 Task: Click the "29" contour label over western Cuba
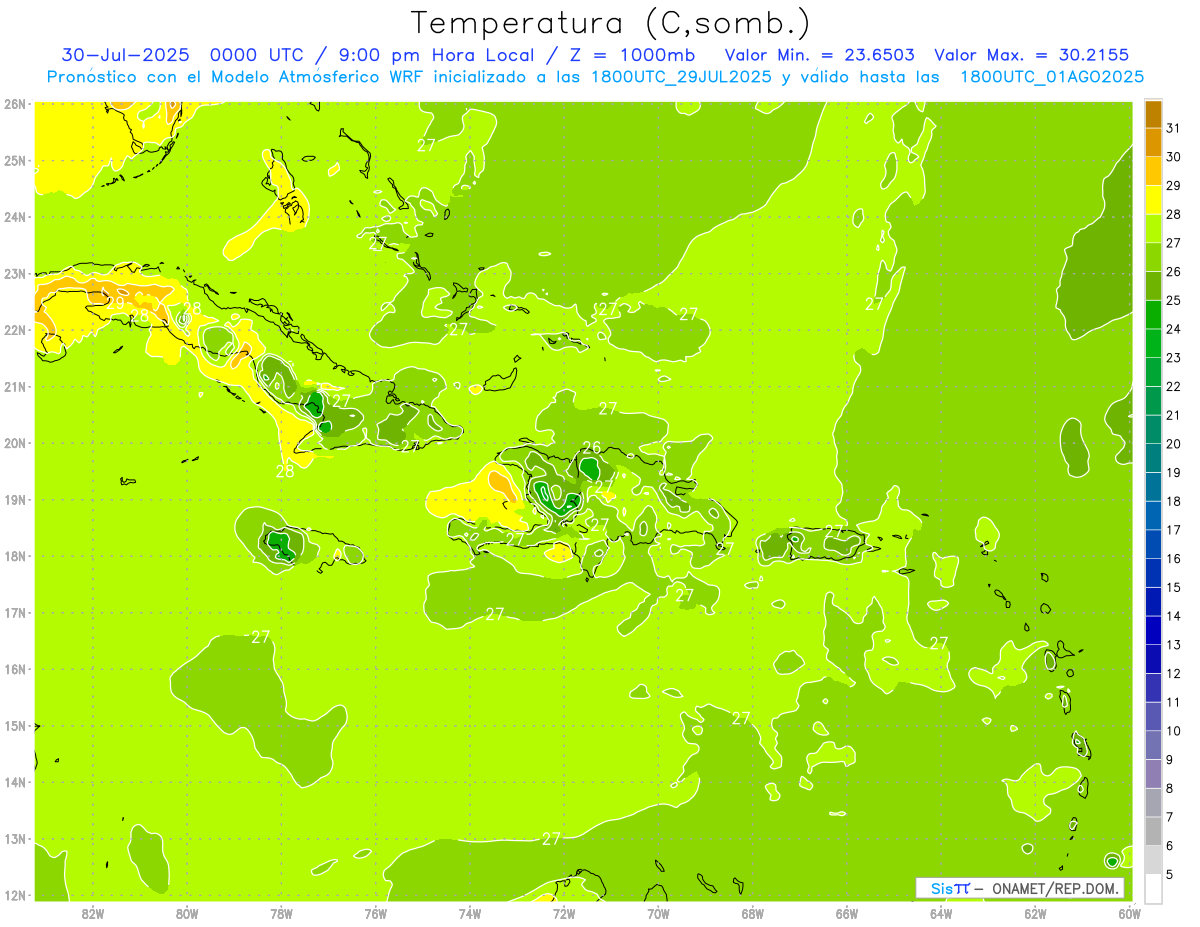click(117, 302)
